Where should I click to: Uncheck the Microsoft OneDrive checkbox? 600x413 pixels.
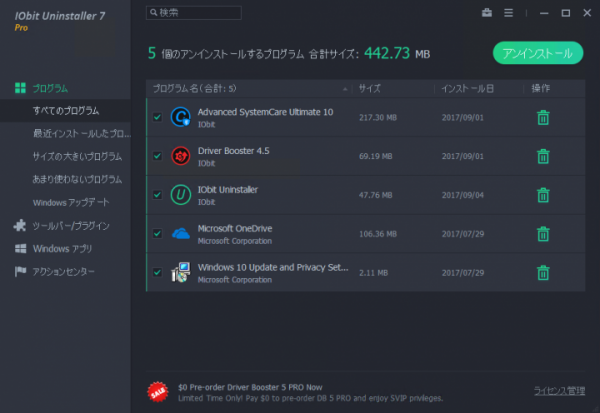click(x=157, y=233)
